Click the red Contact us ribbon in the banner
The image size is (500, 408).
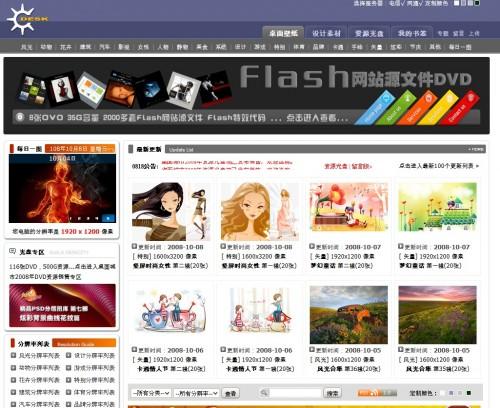tap(459, 108)
